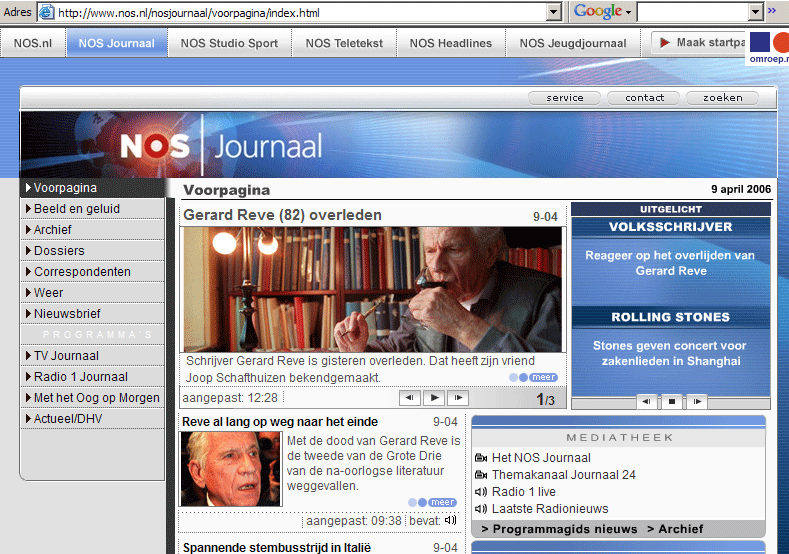Open TV Journaal programme link
The width and height of the screenshot is (789, 554).
(x=93, y=356)
